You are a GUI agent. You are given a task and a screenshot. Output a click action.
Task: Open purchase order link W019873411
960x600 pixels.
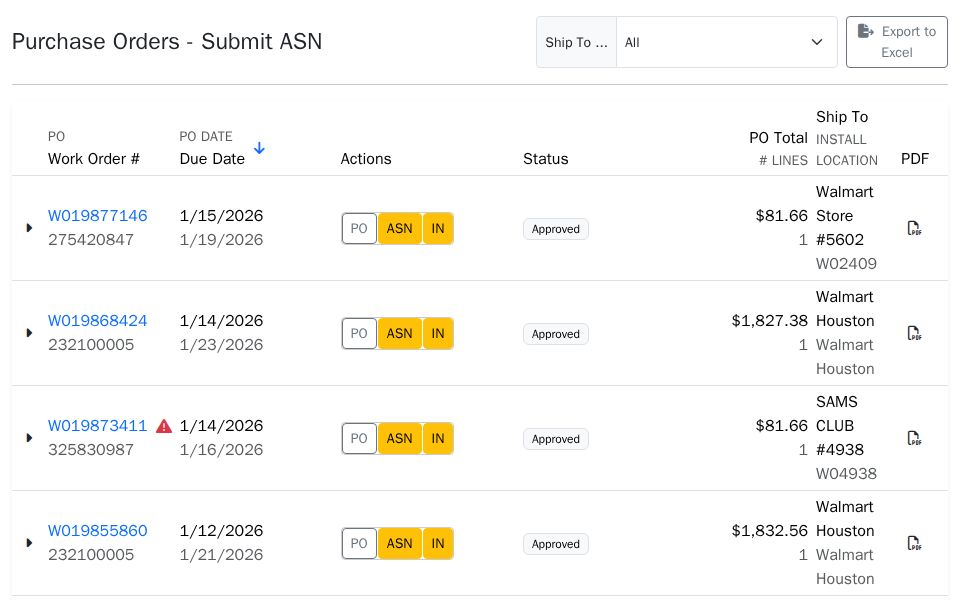click(x=97, y=425)
